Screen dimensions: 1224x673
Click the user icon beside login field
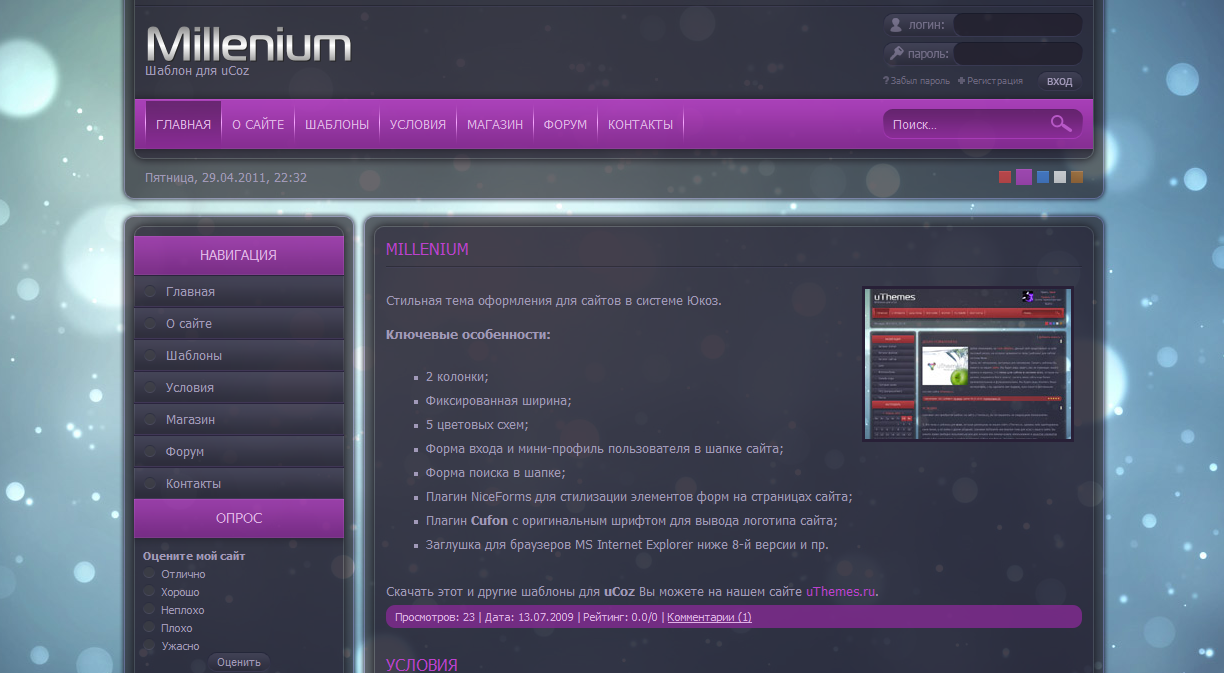(x=895, y=25)
